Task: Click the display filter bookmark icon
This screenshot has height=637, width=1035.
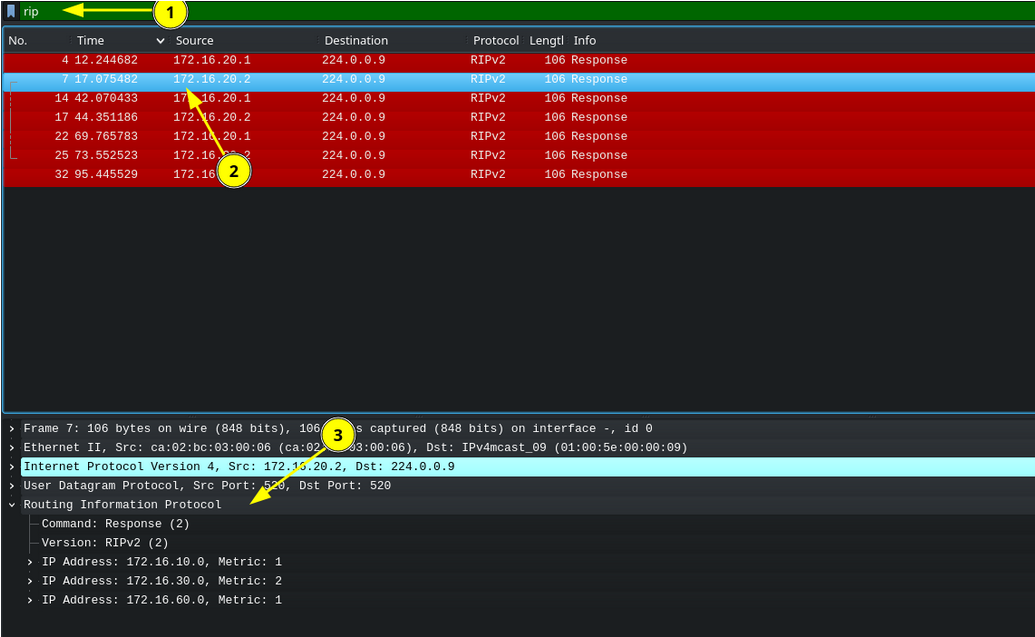Action: 11,11
